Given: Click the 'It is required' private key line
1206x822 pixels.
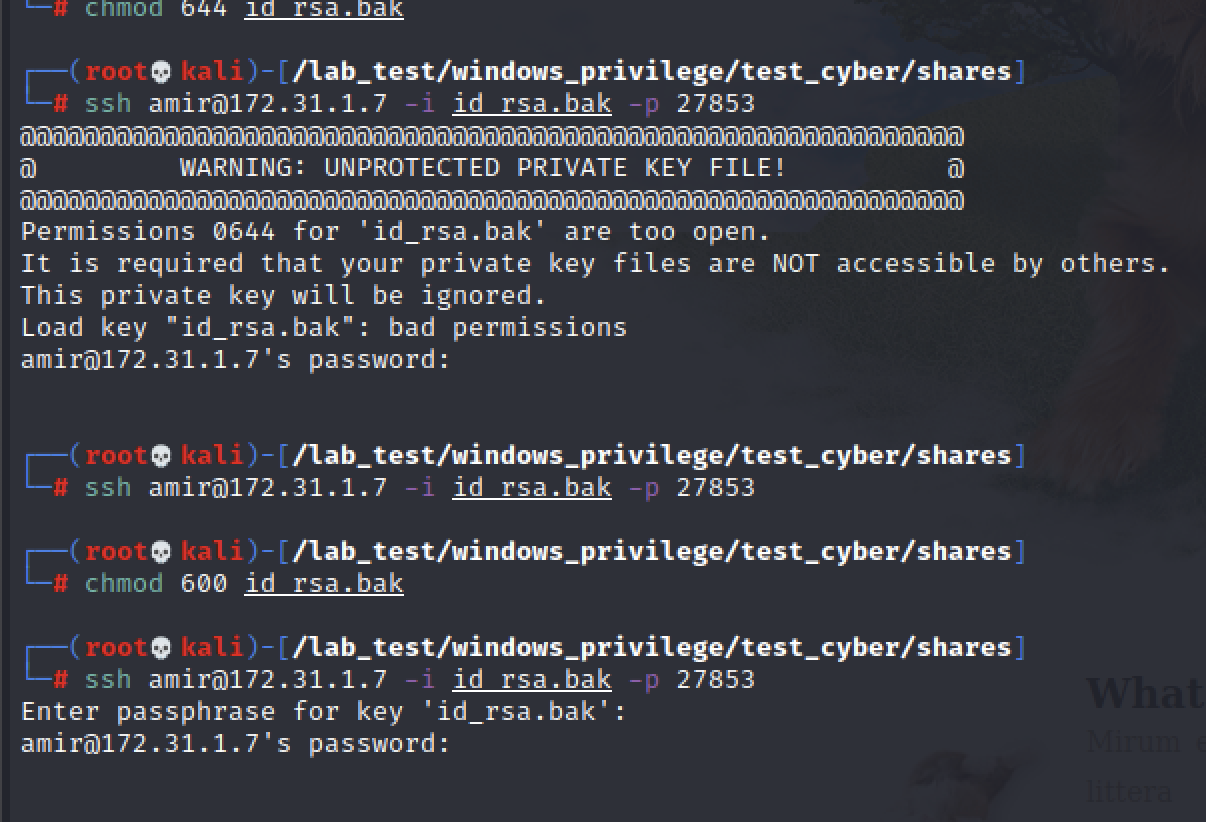Looking at the screenshot, I should click(595, 264).
